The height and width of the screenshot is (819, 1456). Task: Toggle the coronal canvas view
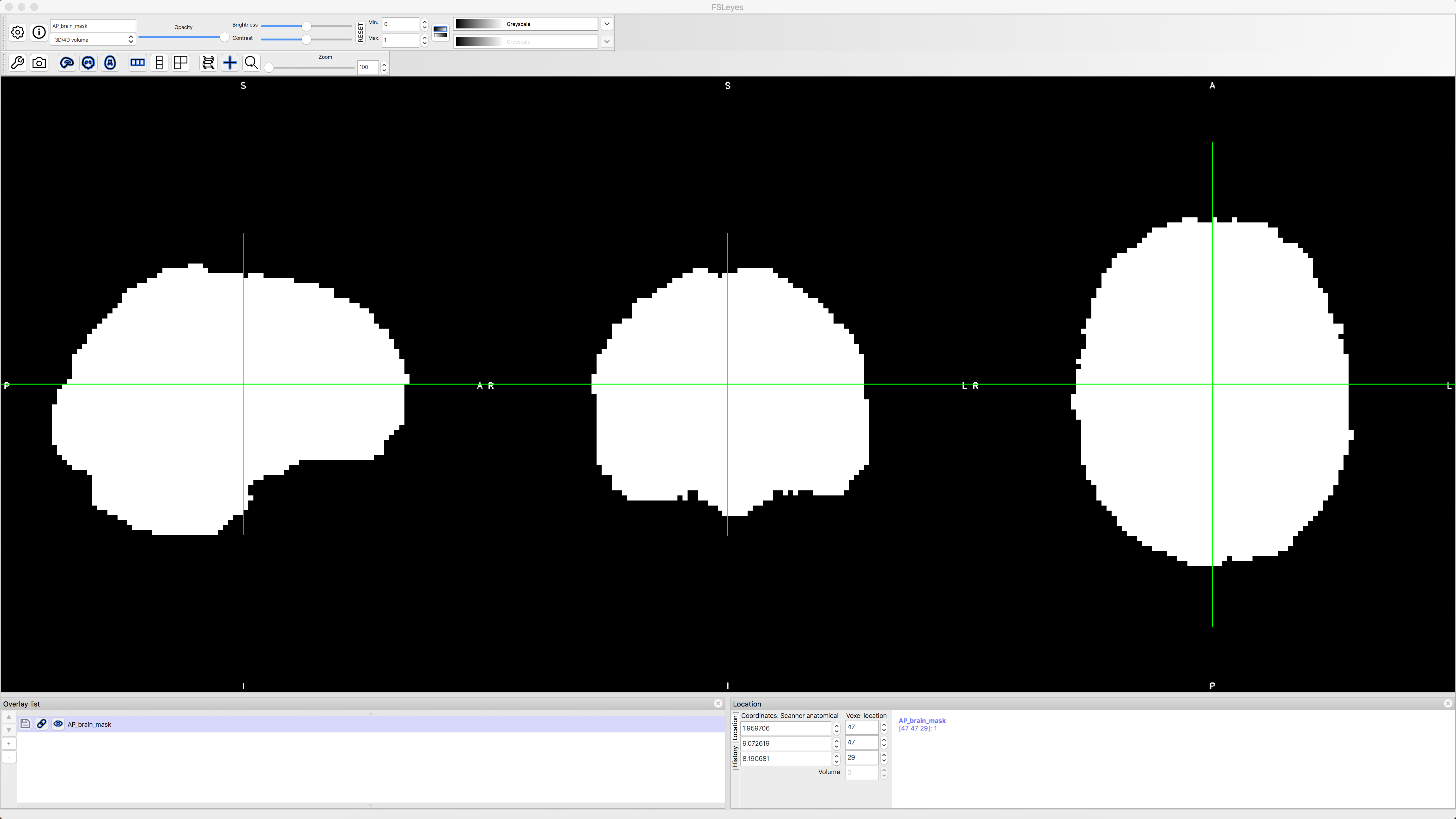coord(88,63)
